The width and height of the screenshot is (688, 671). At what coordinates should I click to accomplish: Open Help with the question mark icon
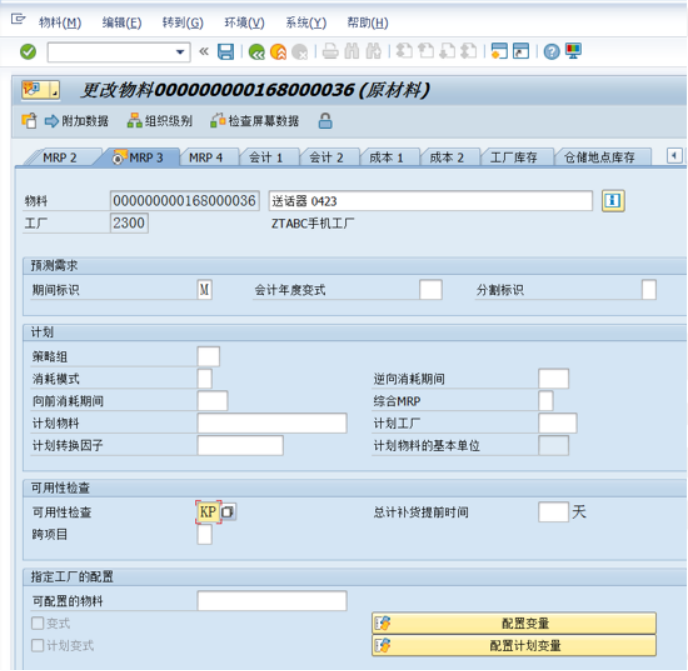click(552, 52)
